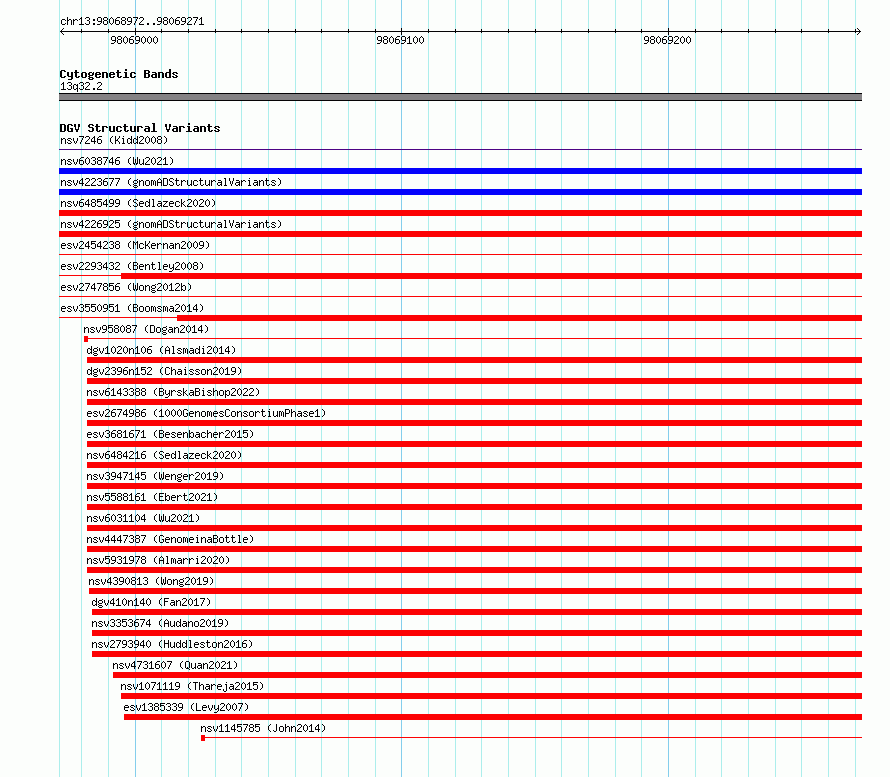Open variant nsv6484216 (Sedlazeck2020)
The height and width of the screenshot is (777, 890).
tap(164, 455)
